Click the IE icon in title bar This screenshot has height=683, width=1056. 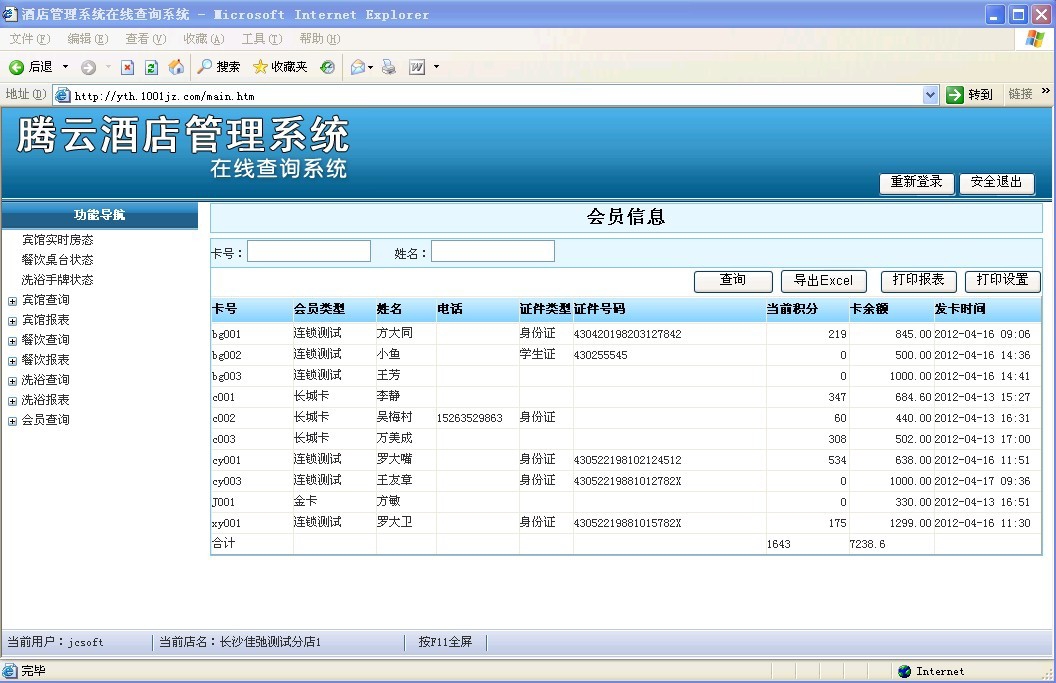click(9, 14)
